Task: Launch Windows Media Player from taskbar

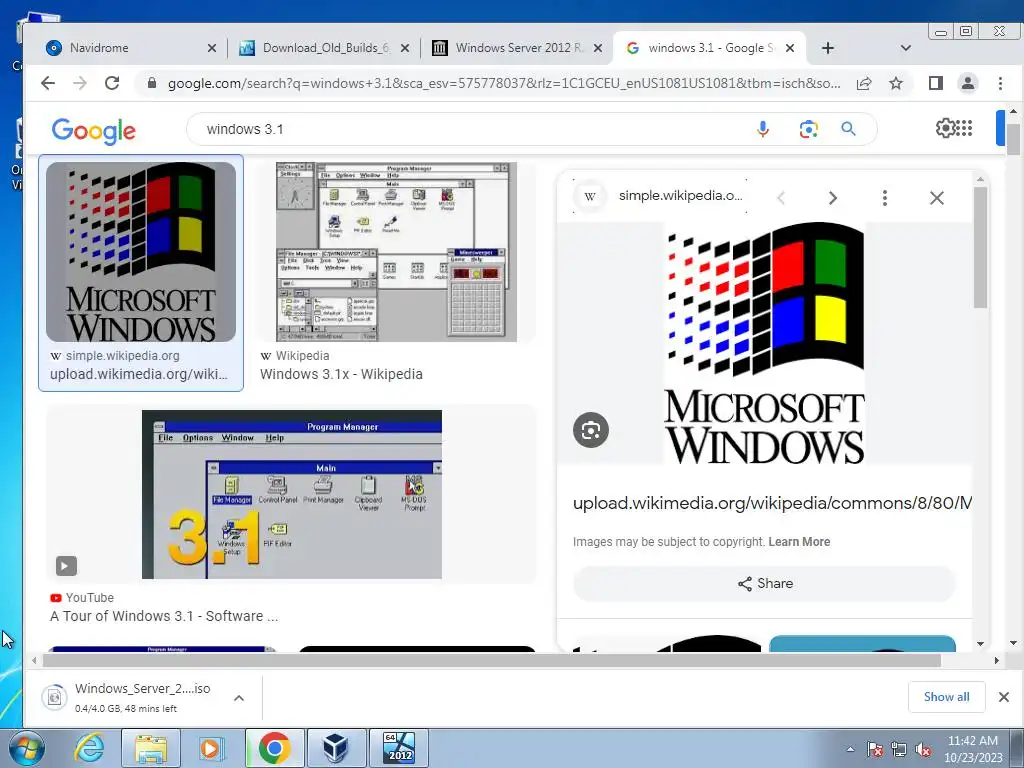Action: pos(210,748)
